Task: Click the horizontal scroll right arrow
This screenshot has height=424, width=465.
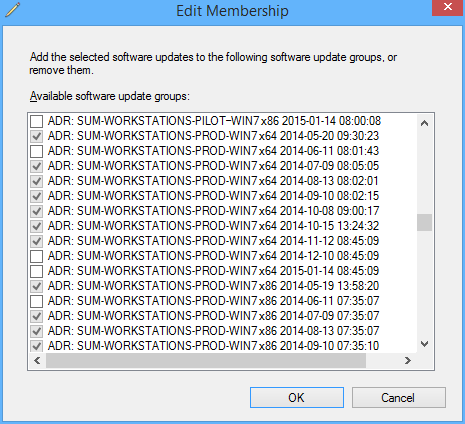Action: tap(408, 360)
